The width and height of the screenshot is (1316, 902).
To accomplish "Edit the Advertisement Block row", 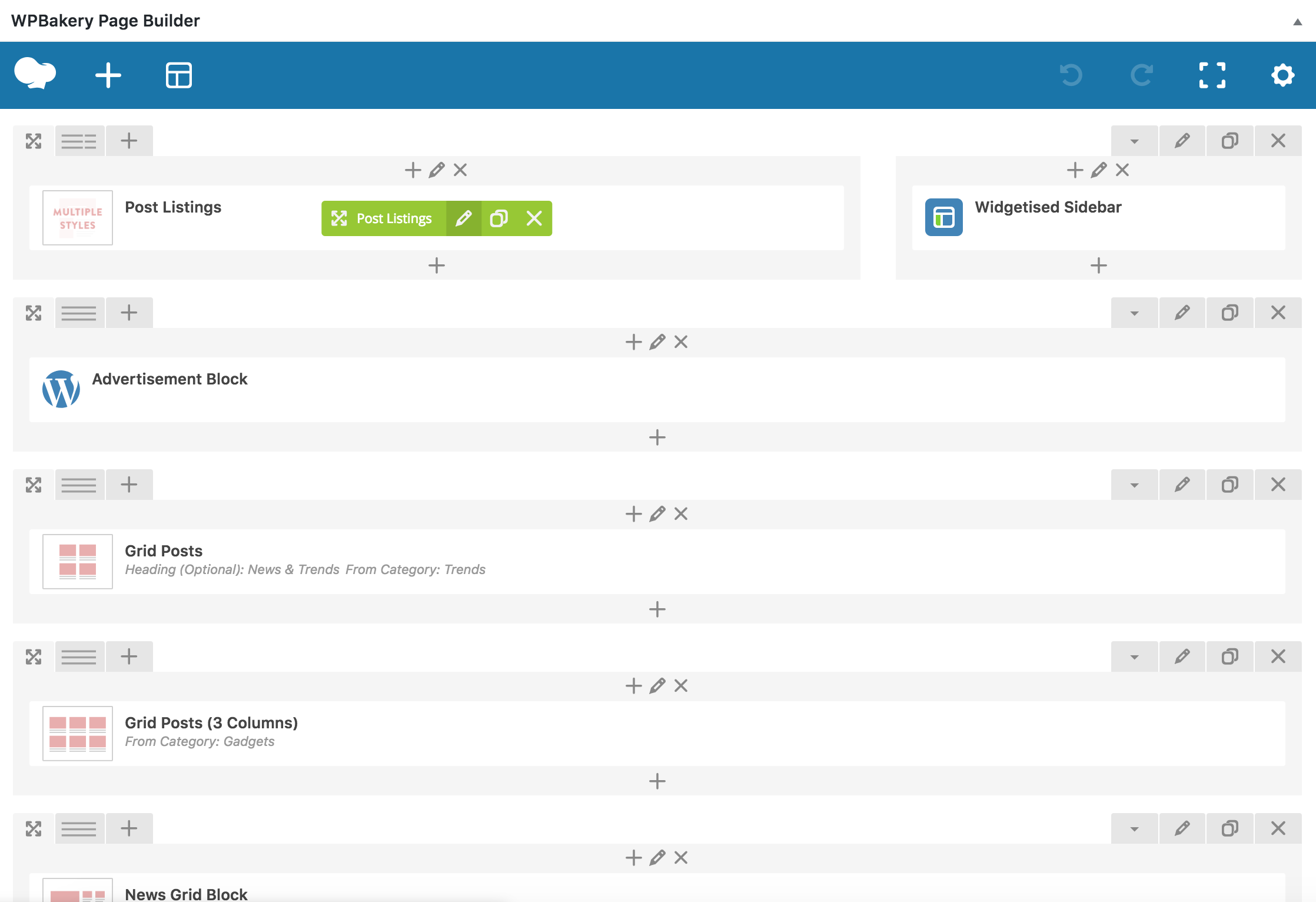I will pos(1182,313).
